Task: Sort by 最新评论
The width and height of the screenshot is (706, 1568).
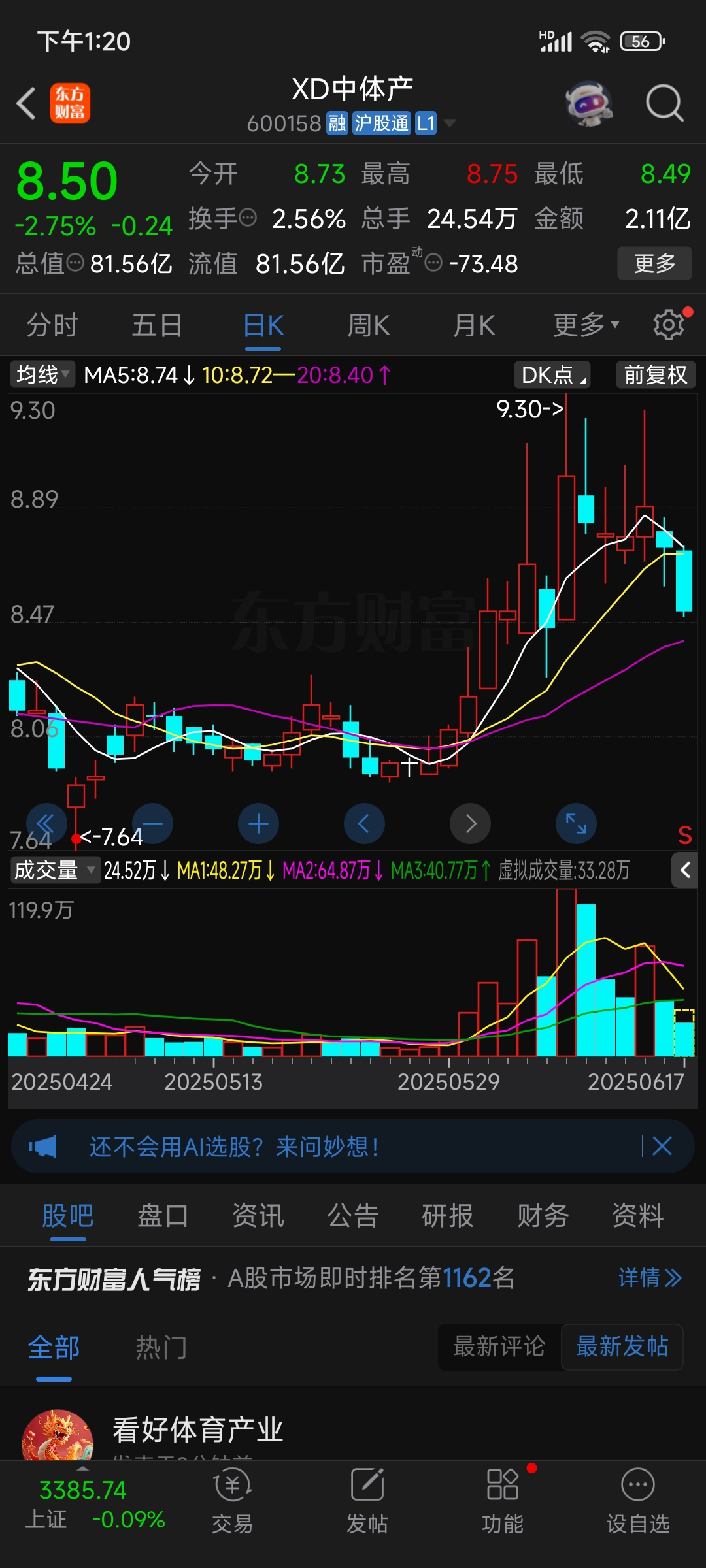Action: pos(499,1347)
